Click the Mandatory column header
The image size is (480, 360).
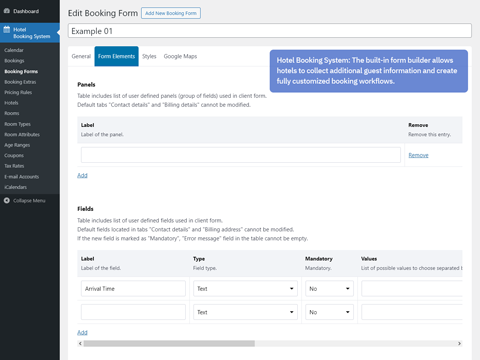319,259
